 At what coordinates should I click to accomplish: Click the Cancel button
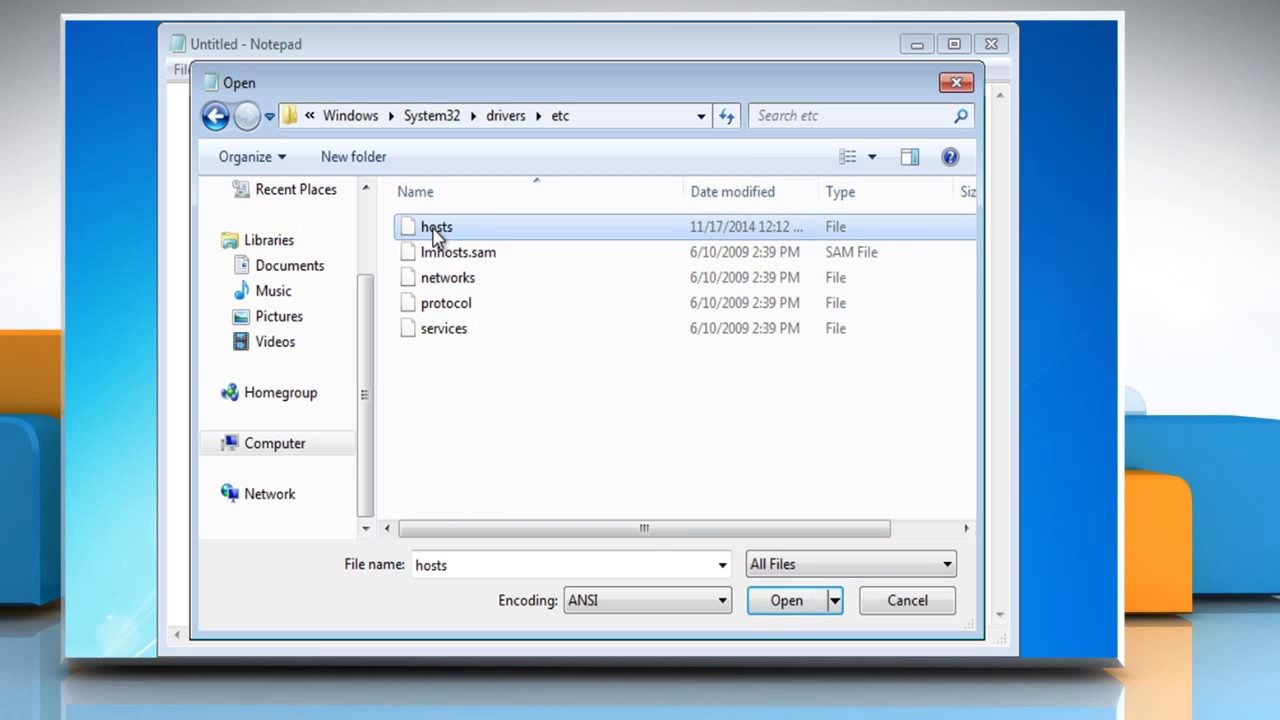click(x=907, y=600)
